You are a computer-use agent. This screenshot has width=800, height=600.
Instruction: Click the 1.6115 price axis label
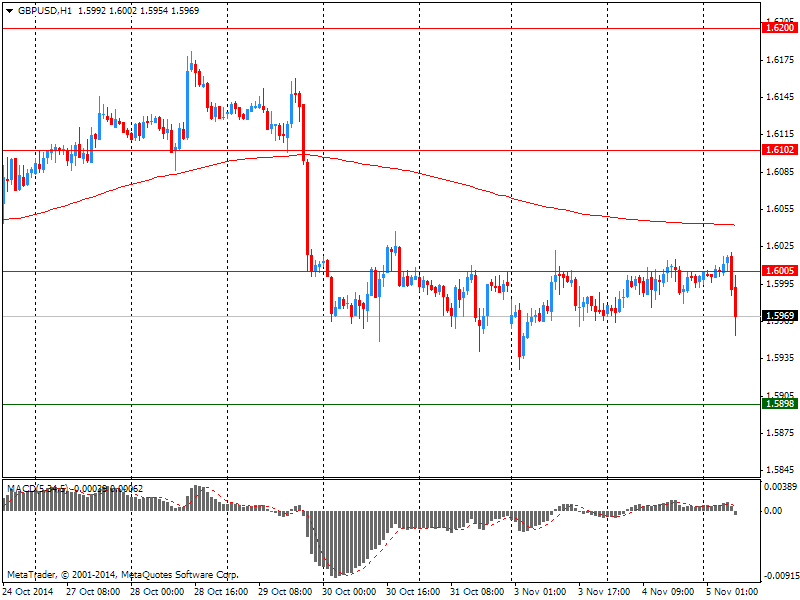pos(780,134)
